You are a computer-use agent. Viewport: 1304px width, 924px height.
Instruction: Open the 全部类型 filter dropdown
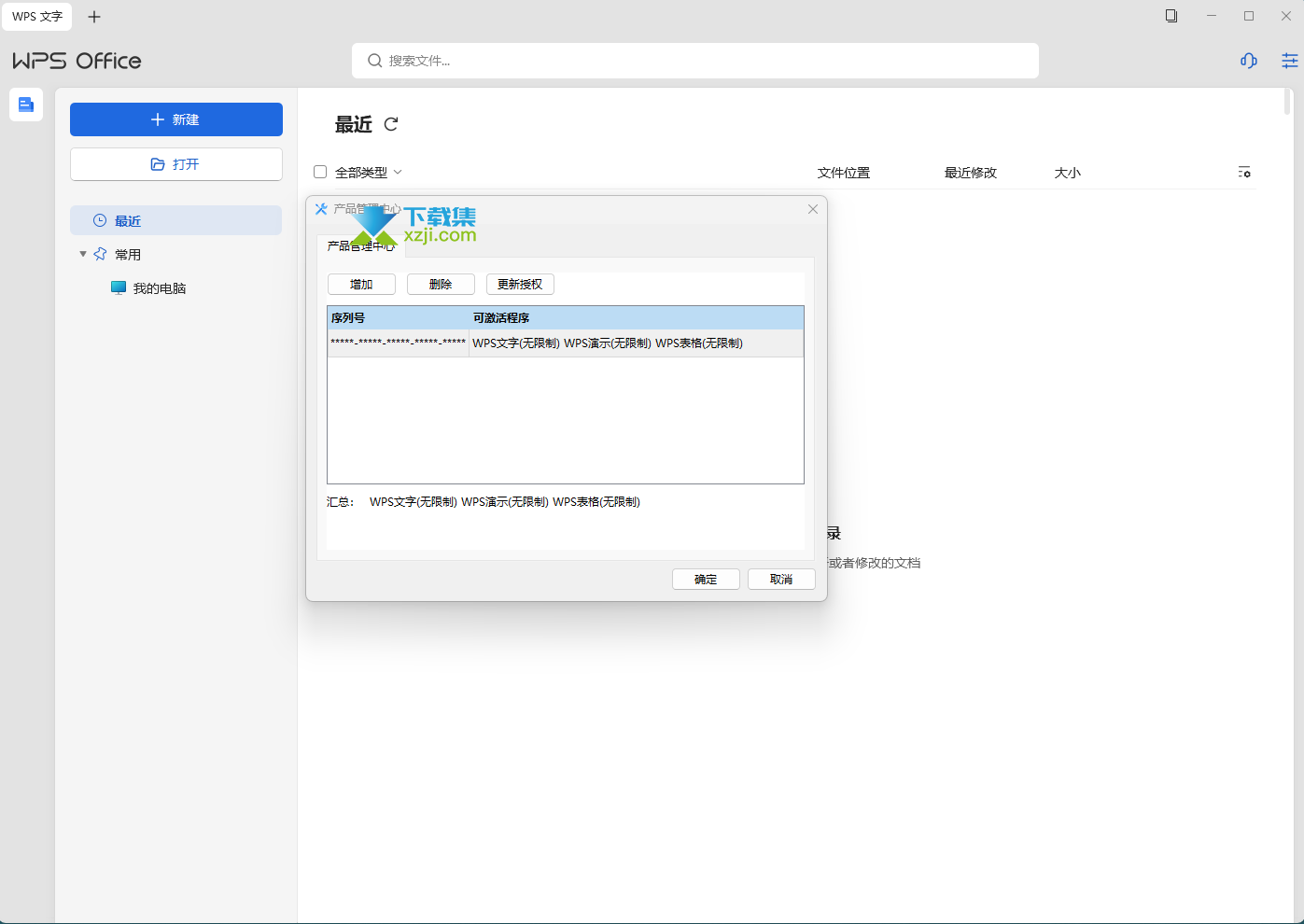(x=369, y=173)
